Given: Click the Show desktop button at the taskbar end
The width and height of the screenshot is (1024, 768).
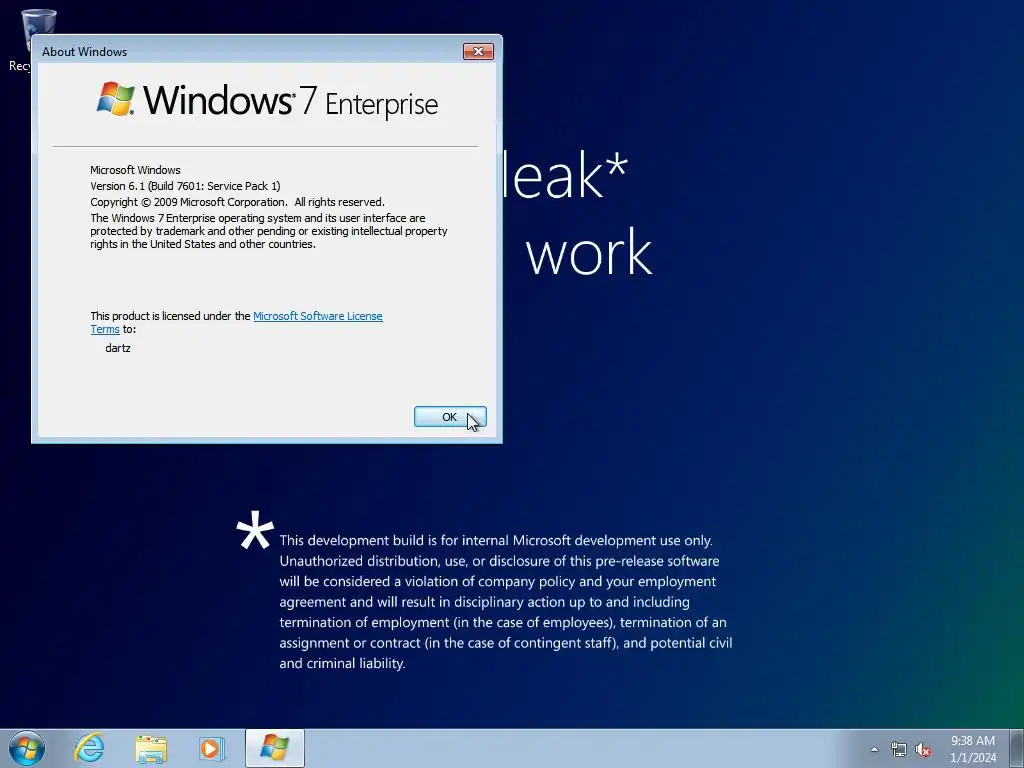Looking at the screenshot, I should pos(1017,748).
